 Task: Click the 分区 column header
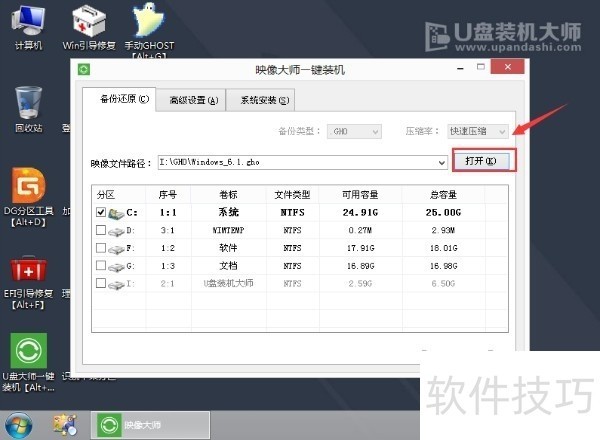click(119, 195)
